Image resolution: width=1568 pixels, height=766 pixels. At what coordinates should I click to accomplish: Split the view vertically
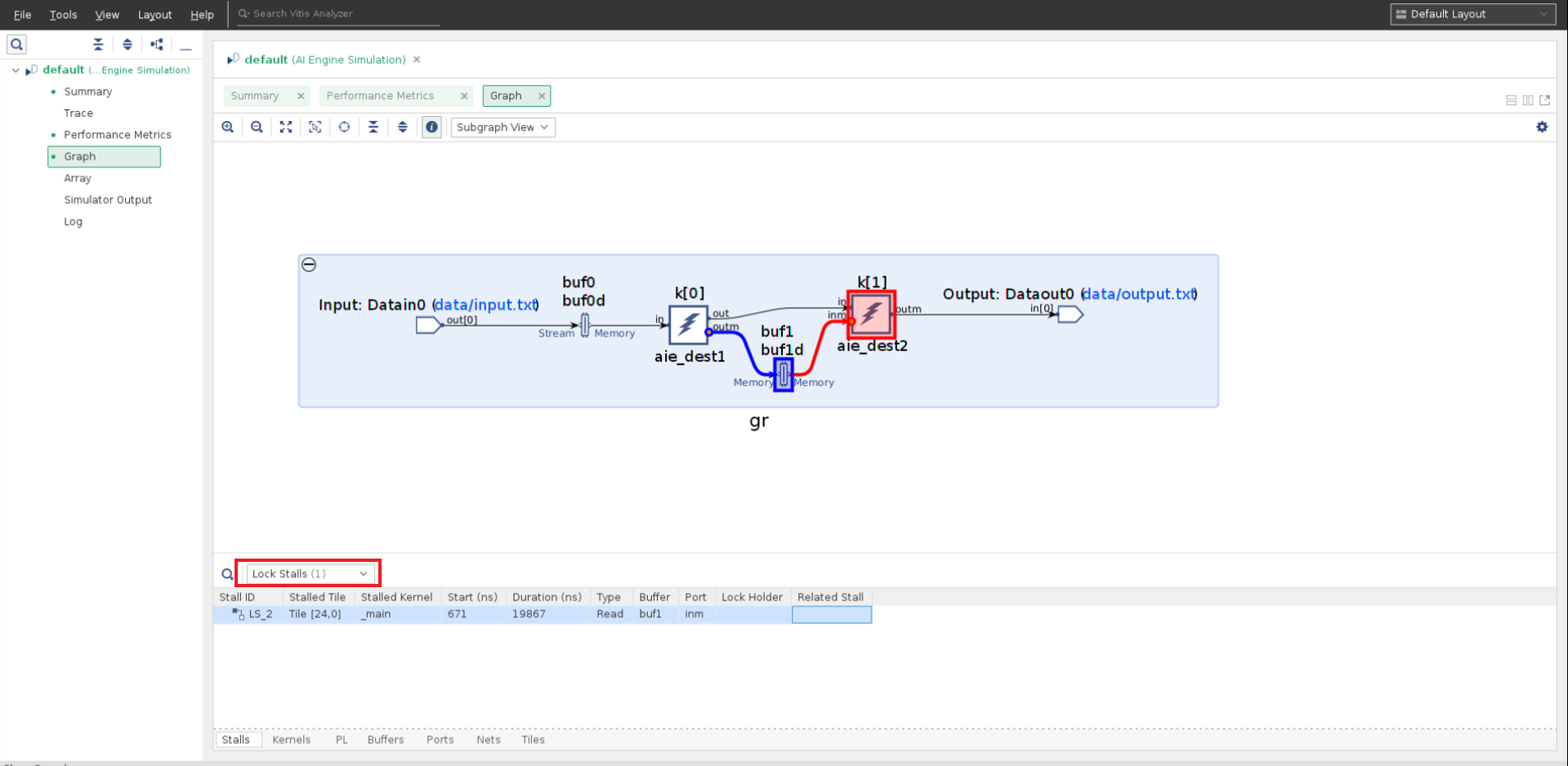coord(1528,100)
